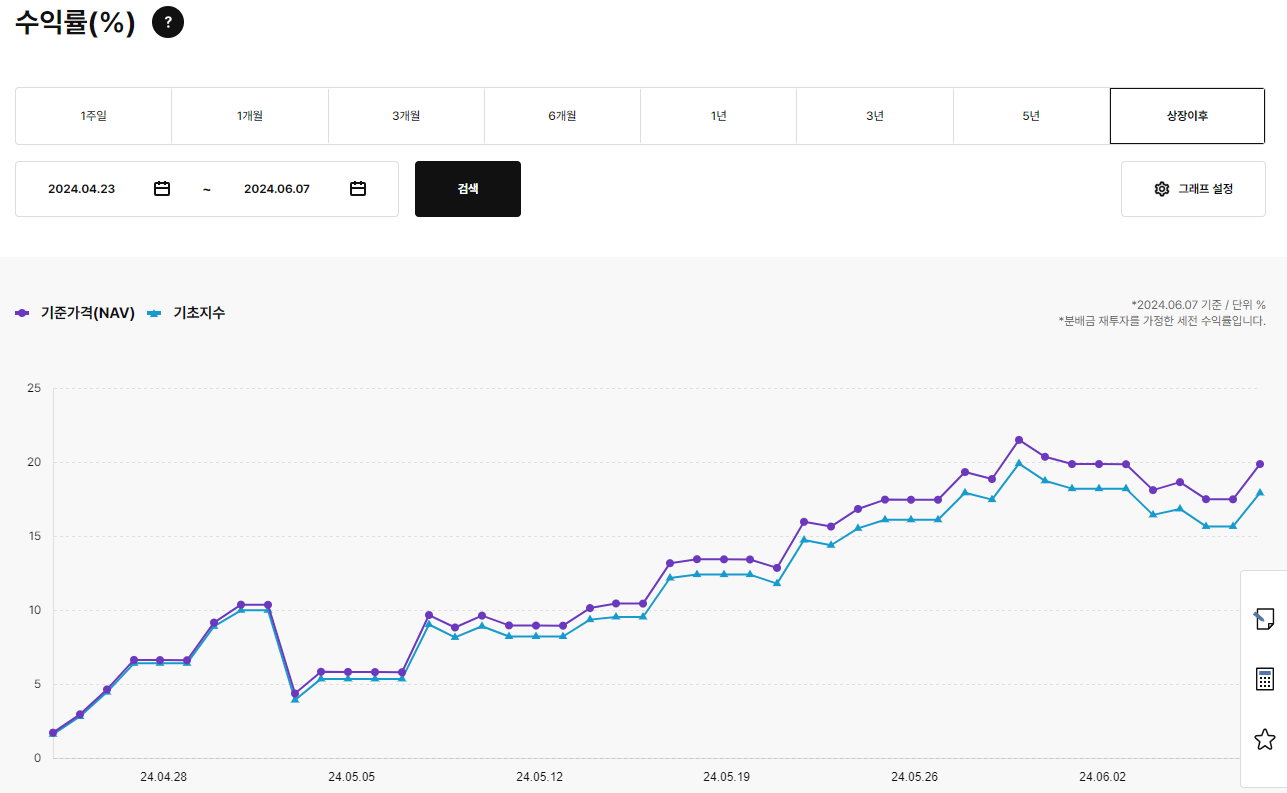The image size is (1287, 793).
Task: Click the 24.05.19 x-axis label
Action: tap(727, 776)
